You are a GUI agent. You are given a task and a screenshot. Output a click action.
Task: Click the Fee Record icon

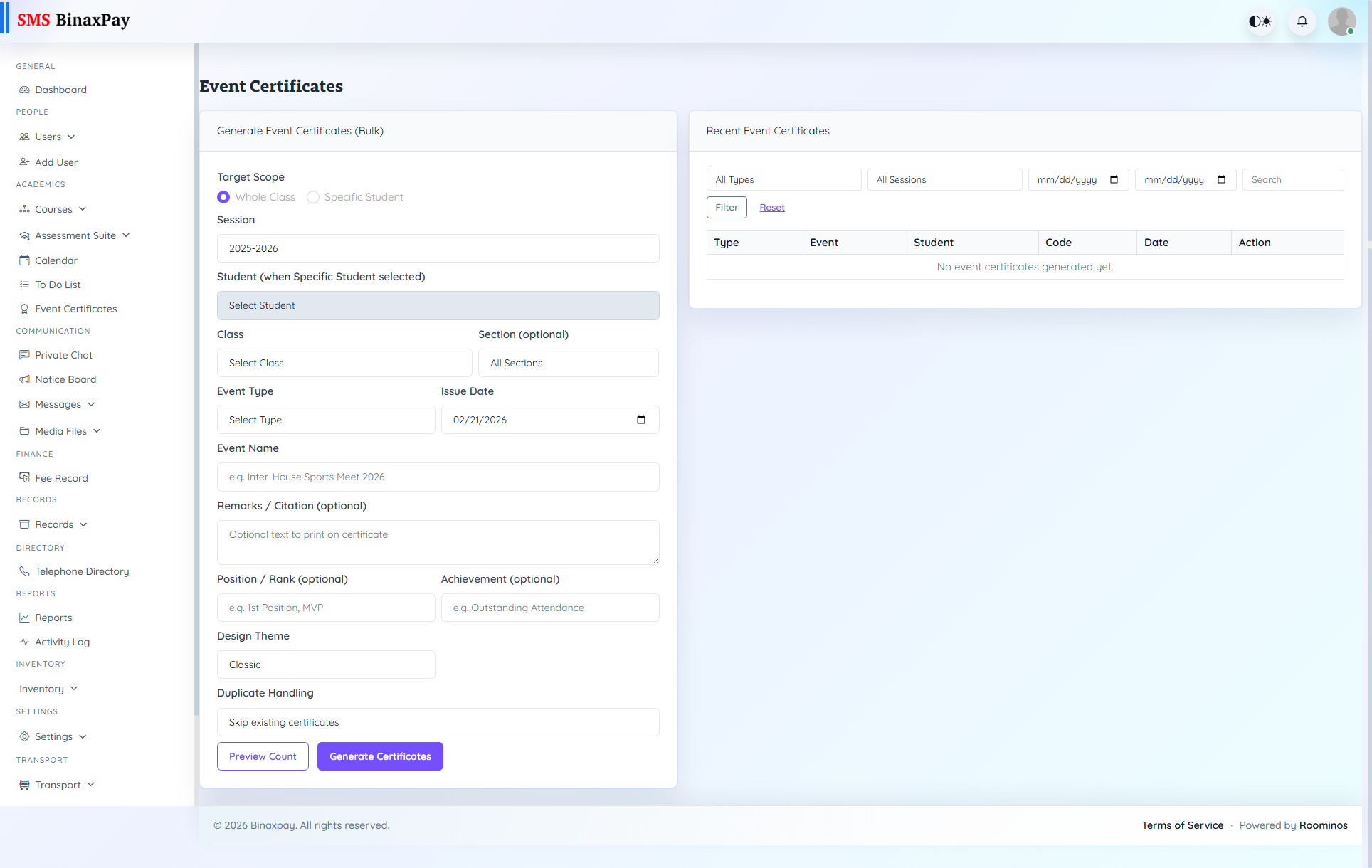(24, 478)
